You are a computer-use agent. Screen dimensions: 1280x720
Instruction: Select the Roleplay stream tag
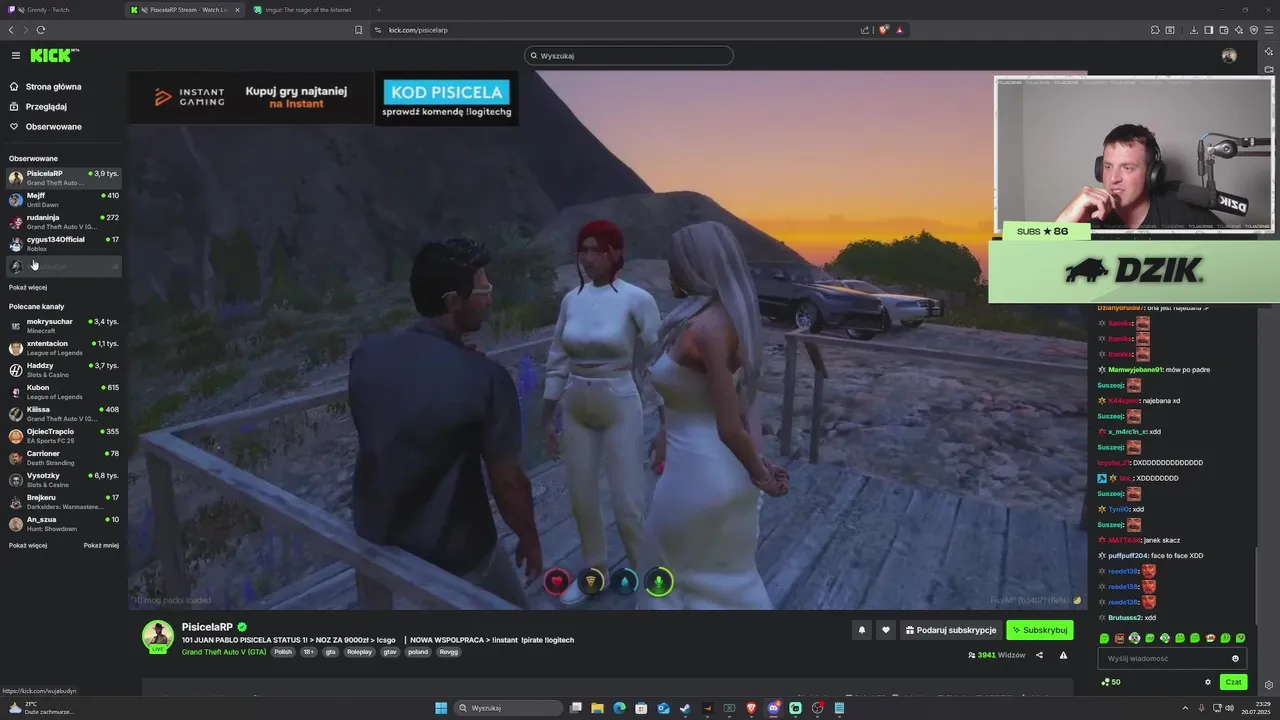pos(359,652)
